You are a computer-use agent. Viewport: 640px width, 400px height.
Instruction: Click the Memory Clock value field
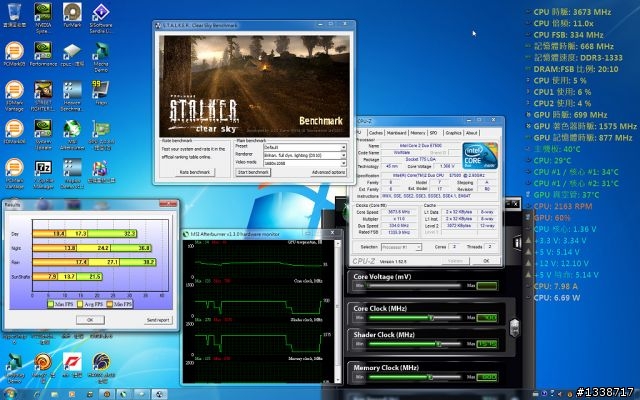487,376
